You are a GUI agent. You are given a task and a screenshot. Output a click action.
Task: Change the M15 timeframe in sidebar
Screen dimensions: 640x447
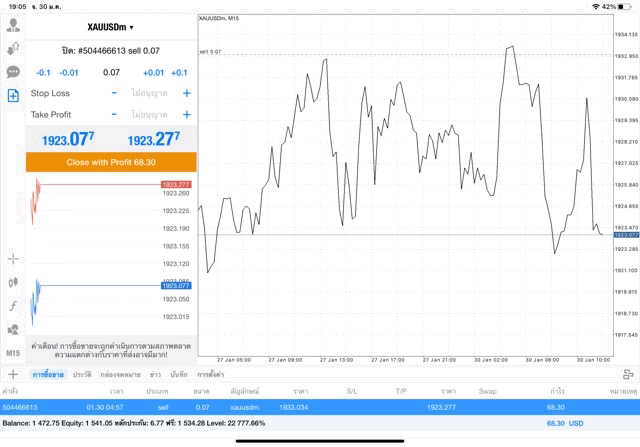pos(13,353)
